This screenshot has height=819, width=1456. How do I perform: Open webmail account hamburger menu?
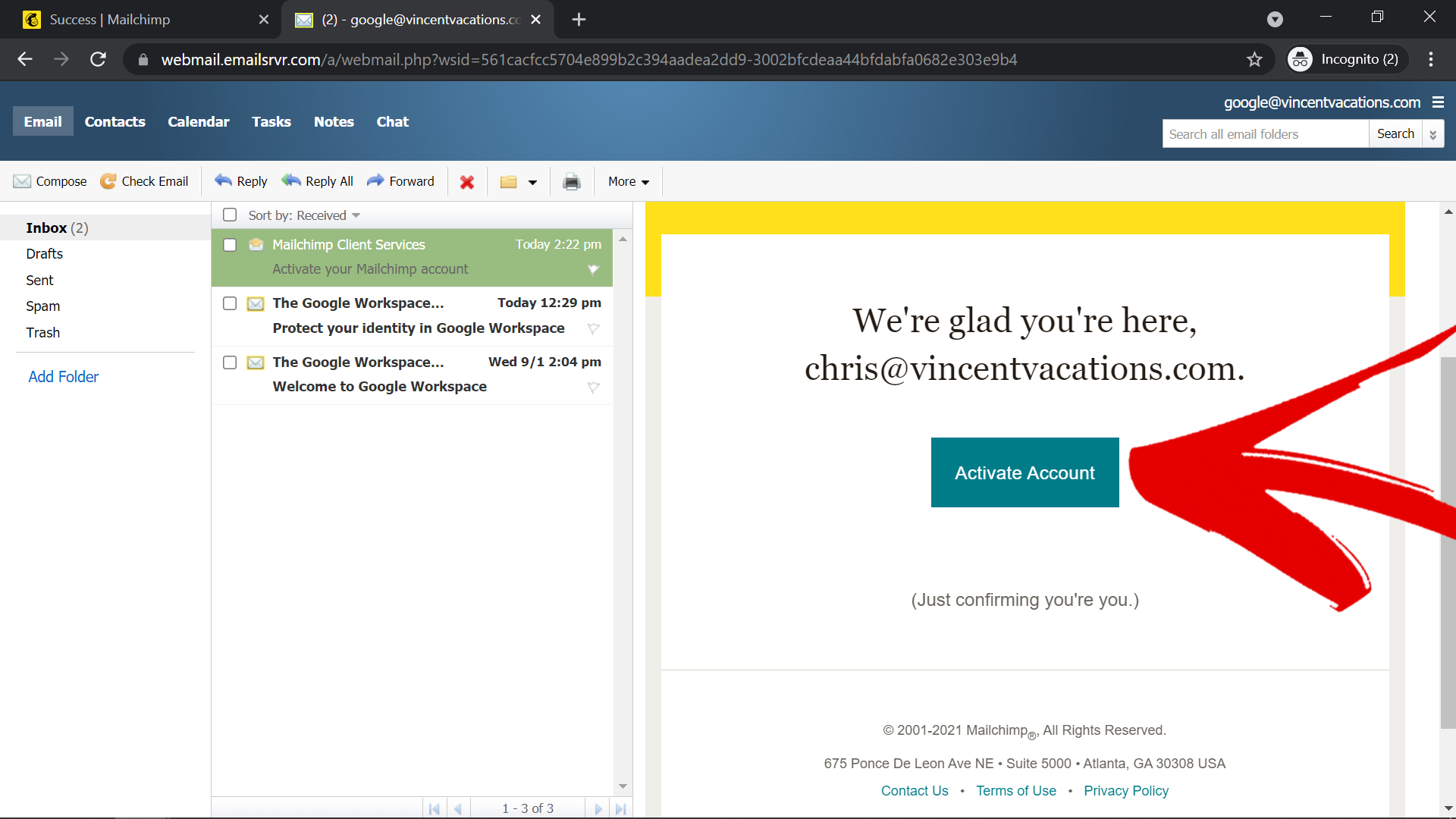(x=1438, y=102)
